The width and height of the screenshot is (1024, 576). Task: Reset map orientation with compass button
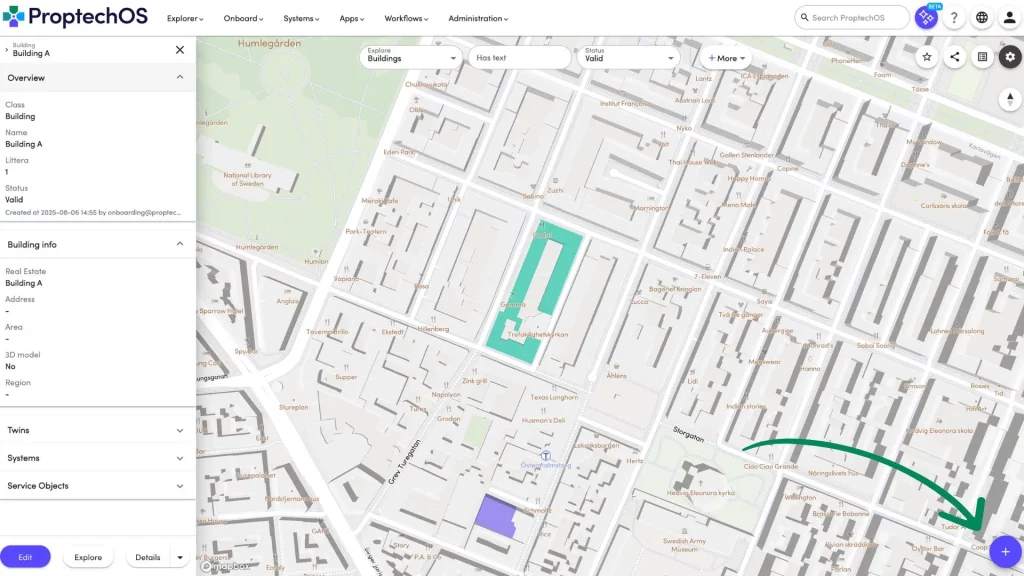coord(1010,98)
